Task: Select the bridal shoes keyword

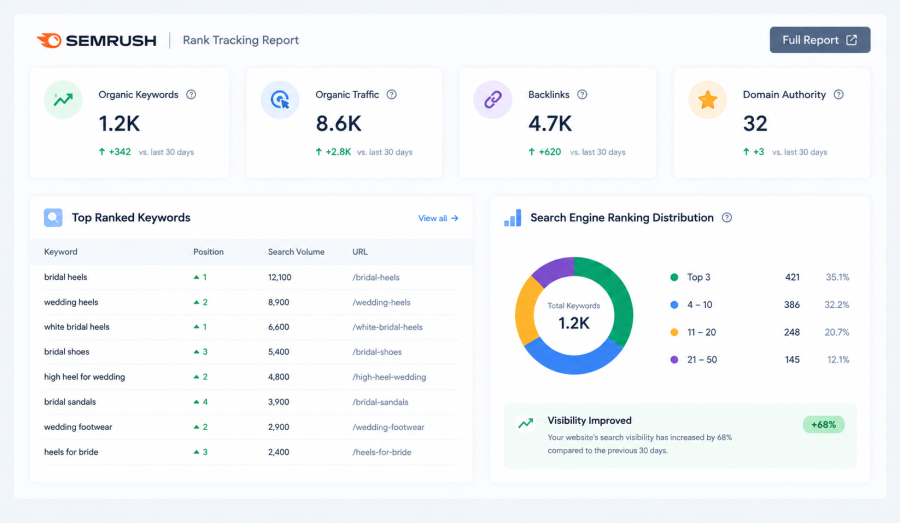Action: pyautogui.click(x=67, y=352)
